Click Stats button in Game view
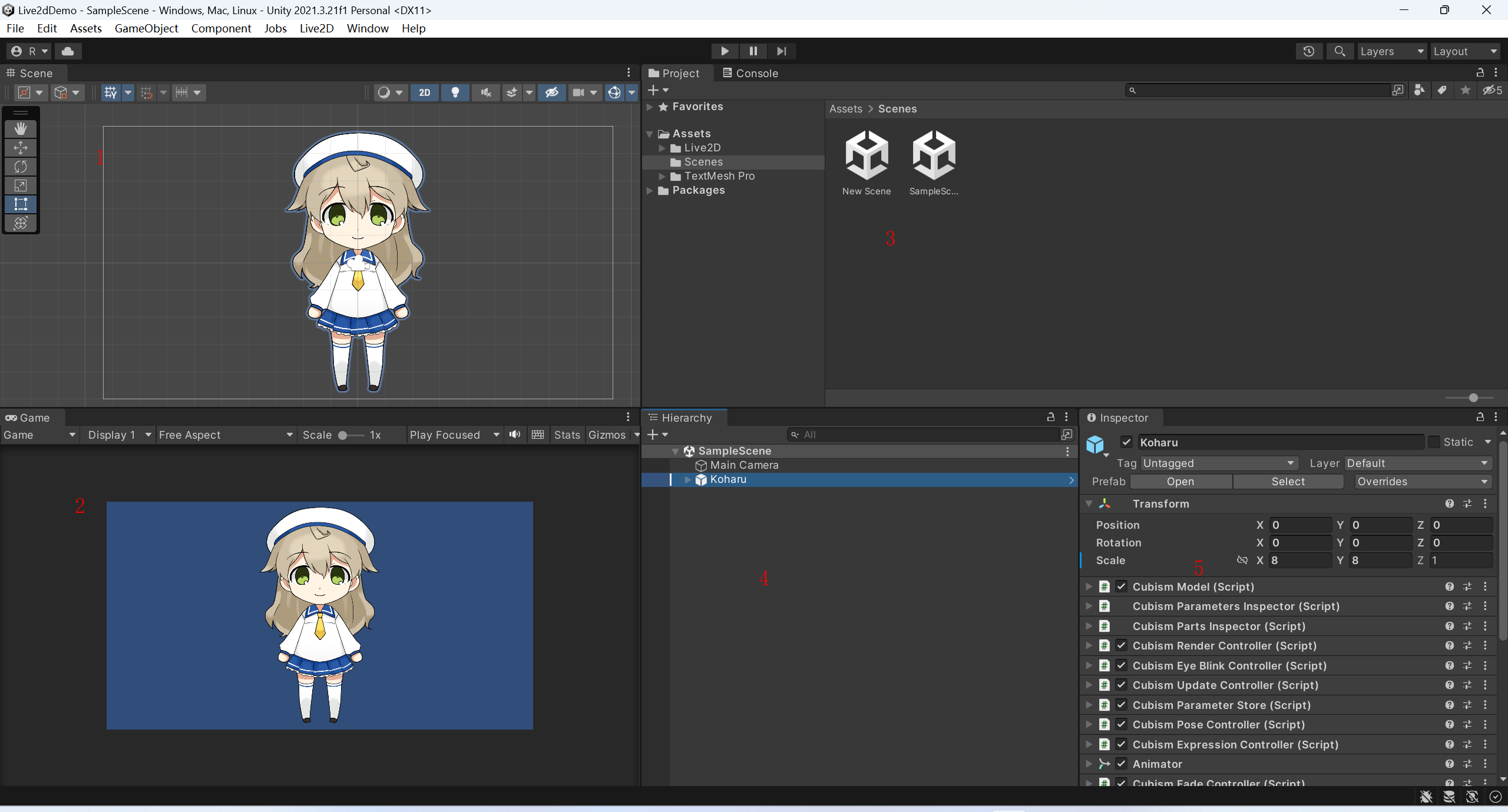This screenshot has height=812, width=1508. 567,435
